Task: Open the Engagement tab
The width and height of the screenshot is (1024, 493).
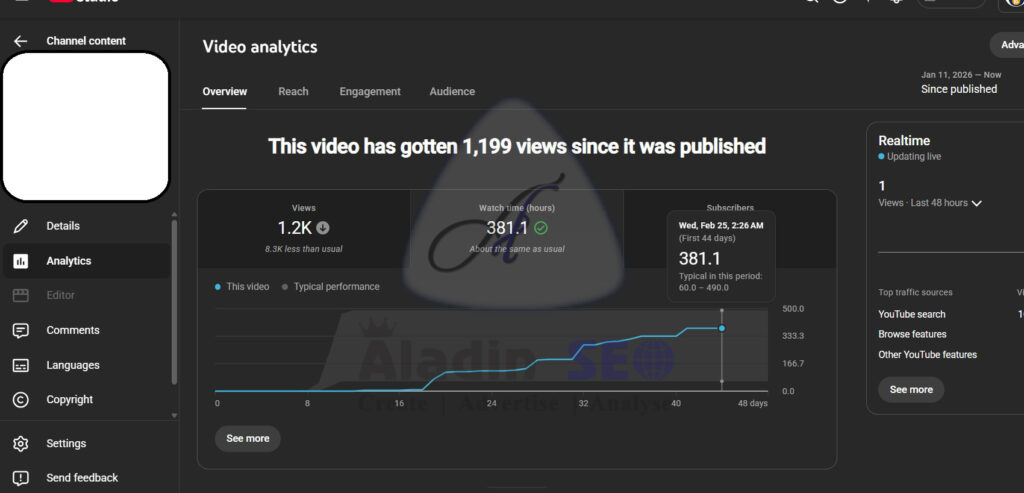Action: 370,91
